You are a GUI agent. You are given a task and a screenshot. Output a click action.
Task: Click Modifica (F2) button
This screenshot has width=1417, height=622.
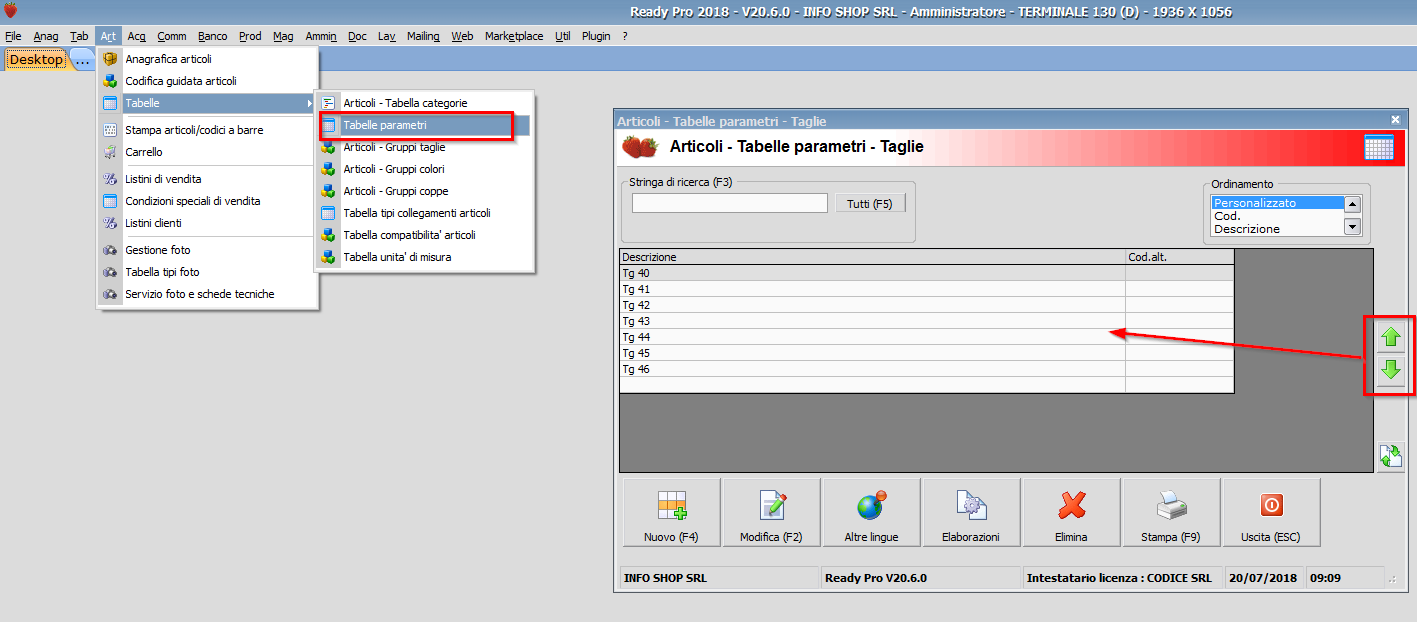point(771,512)
